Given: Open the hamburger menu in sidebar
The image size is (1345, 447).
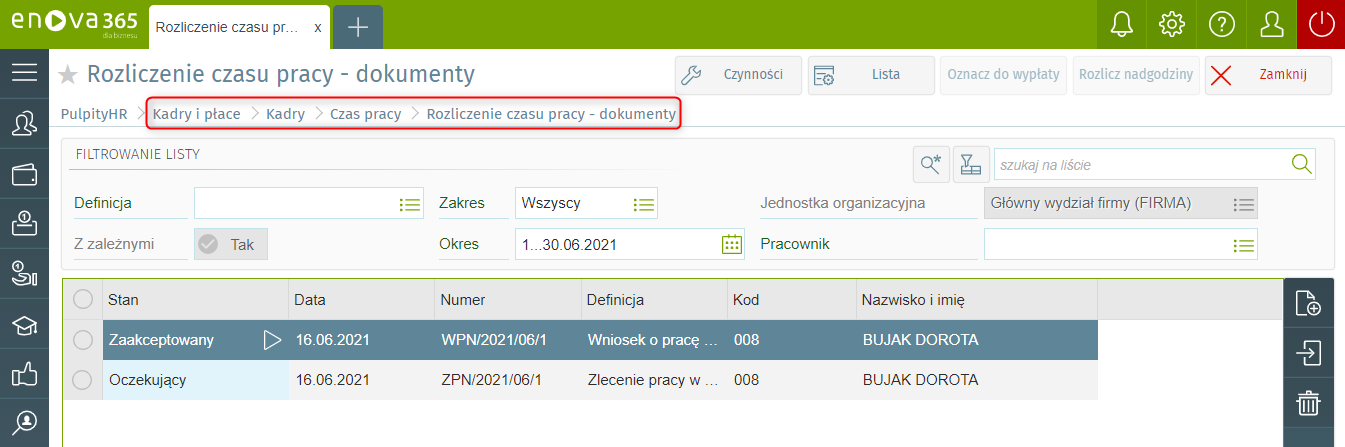Looking at the screenshot, I should 24,72.
